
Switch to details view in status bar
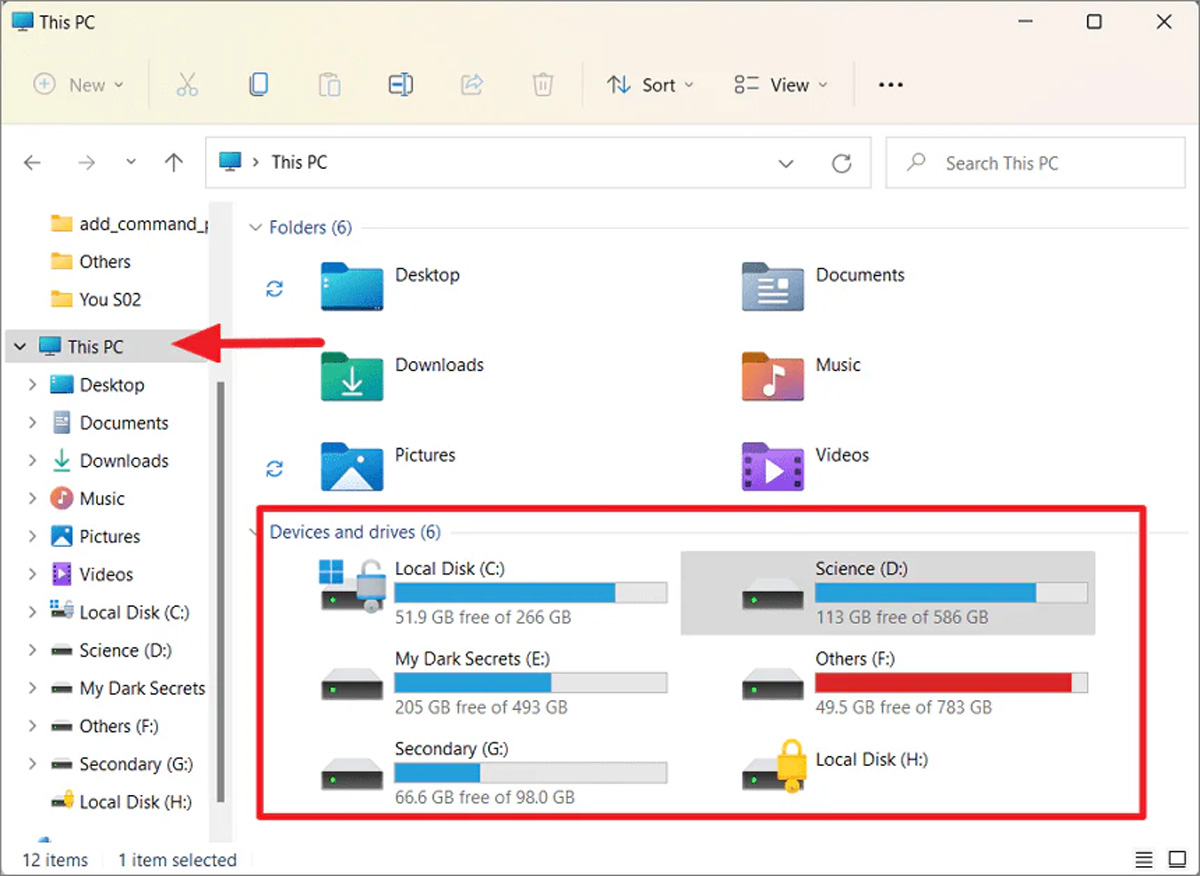click(1144, 860)
